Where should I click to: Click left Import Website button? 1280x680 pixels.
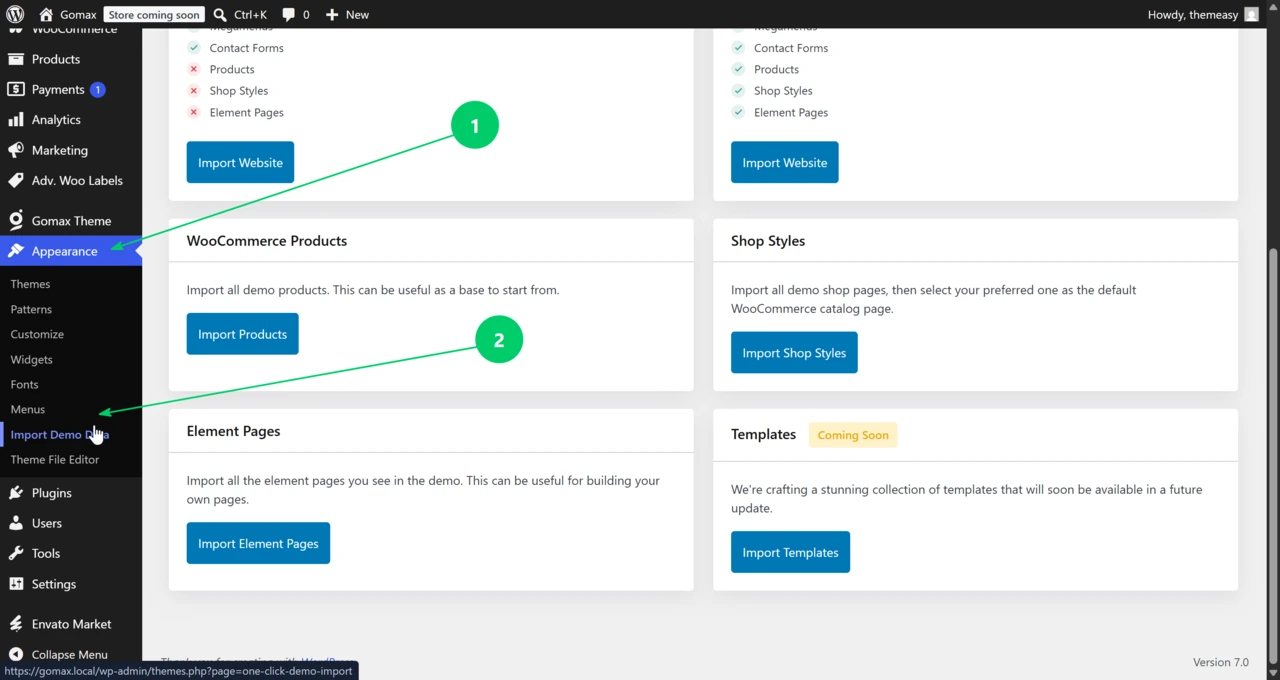point(240,162)
